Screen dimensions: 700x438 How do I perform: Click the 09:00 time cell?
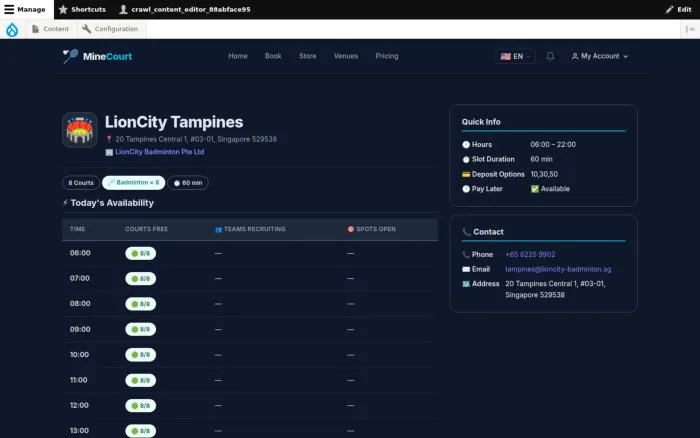(x=80, y=329)
